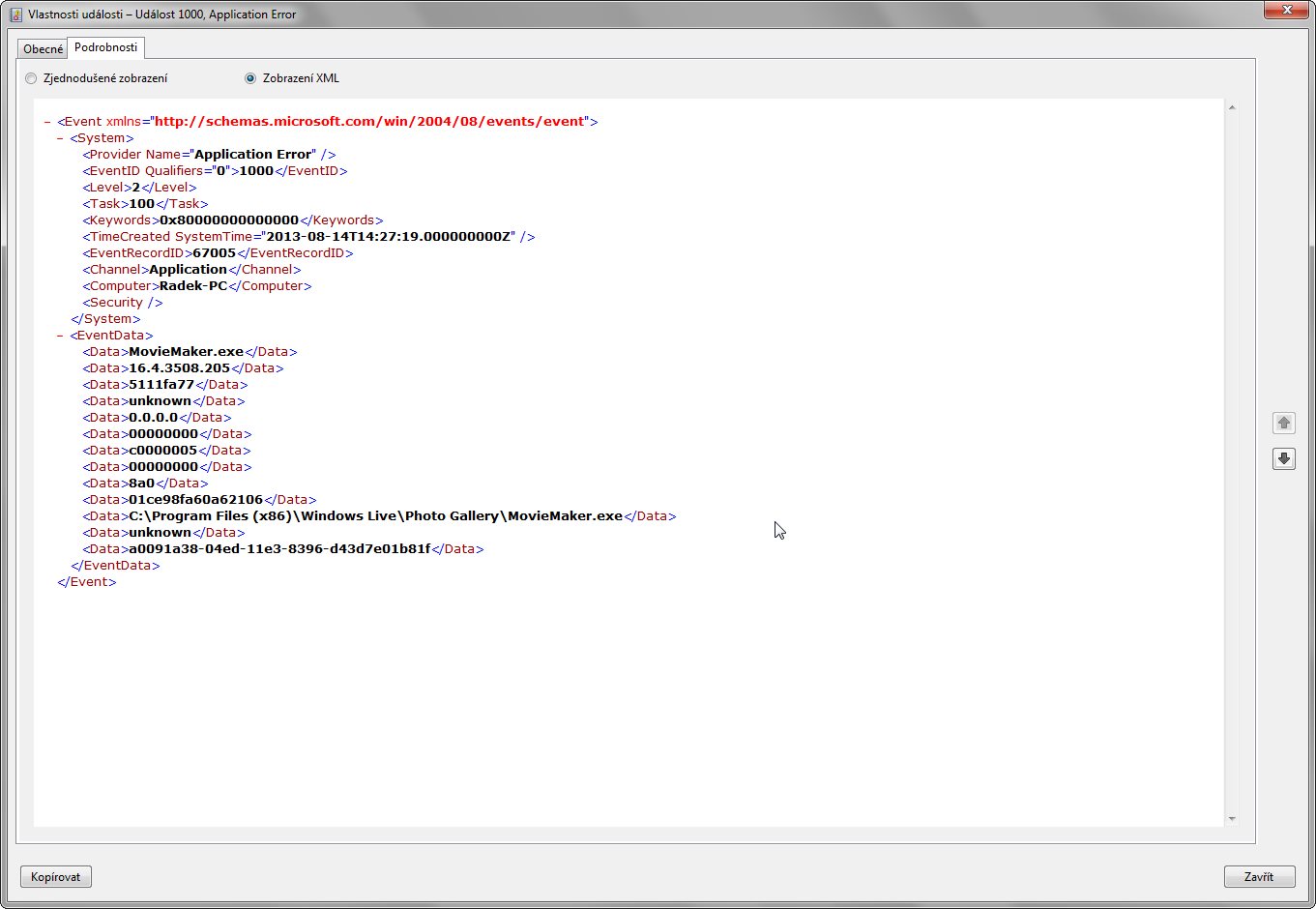Click the MovieMaker.exe Program Files path
Viewport: 1316px width, 909px height.
(x=376, y=516)
